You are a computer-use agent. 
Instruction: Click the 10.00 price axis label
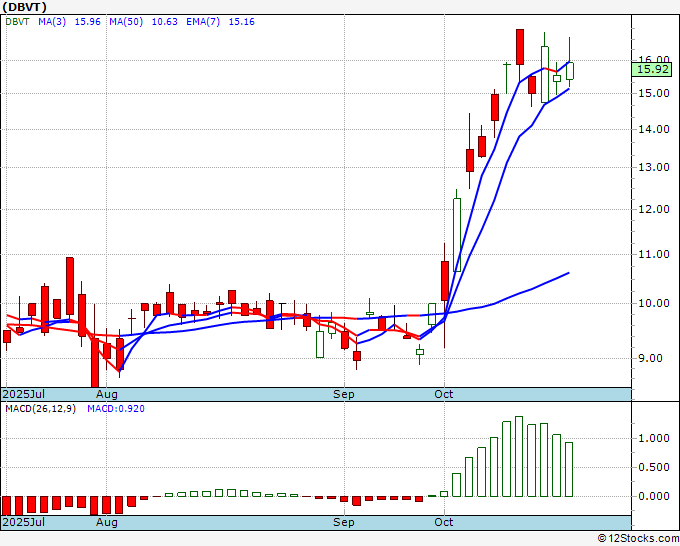tap(654, 304)
